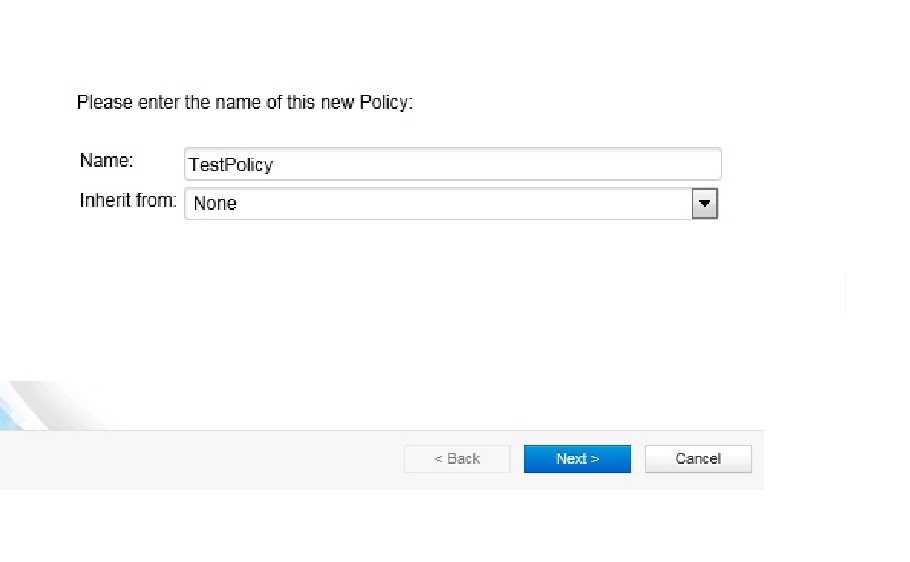Click the TestPolicy text in Name field
Screen dimensions: 910x562
coord(231,165)
